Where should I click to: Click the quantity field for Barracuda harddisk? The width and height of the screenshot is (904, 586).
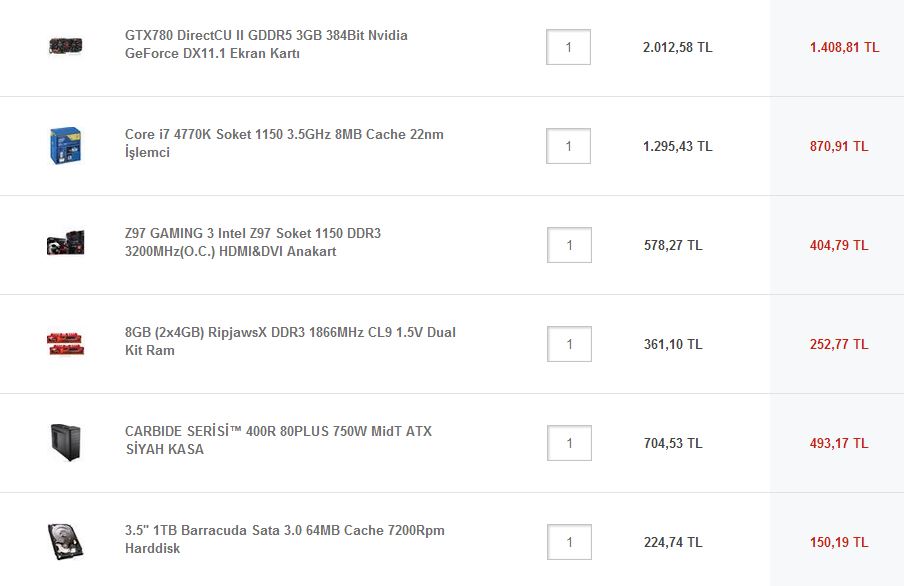tap(568, 542)
